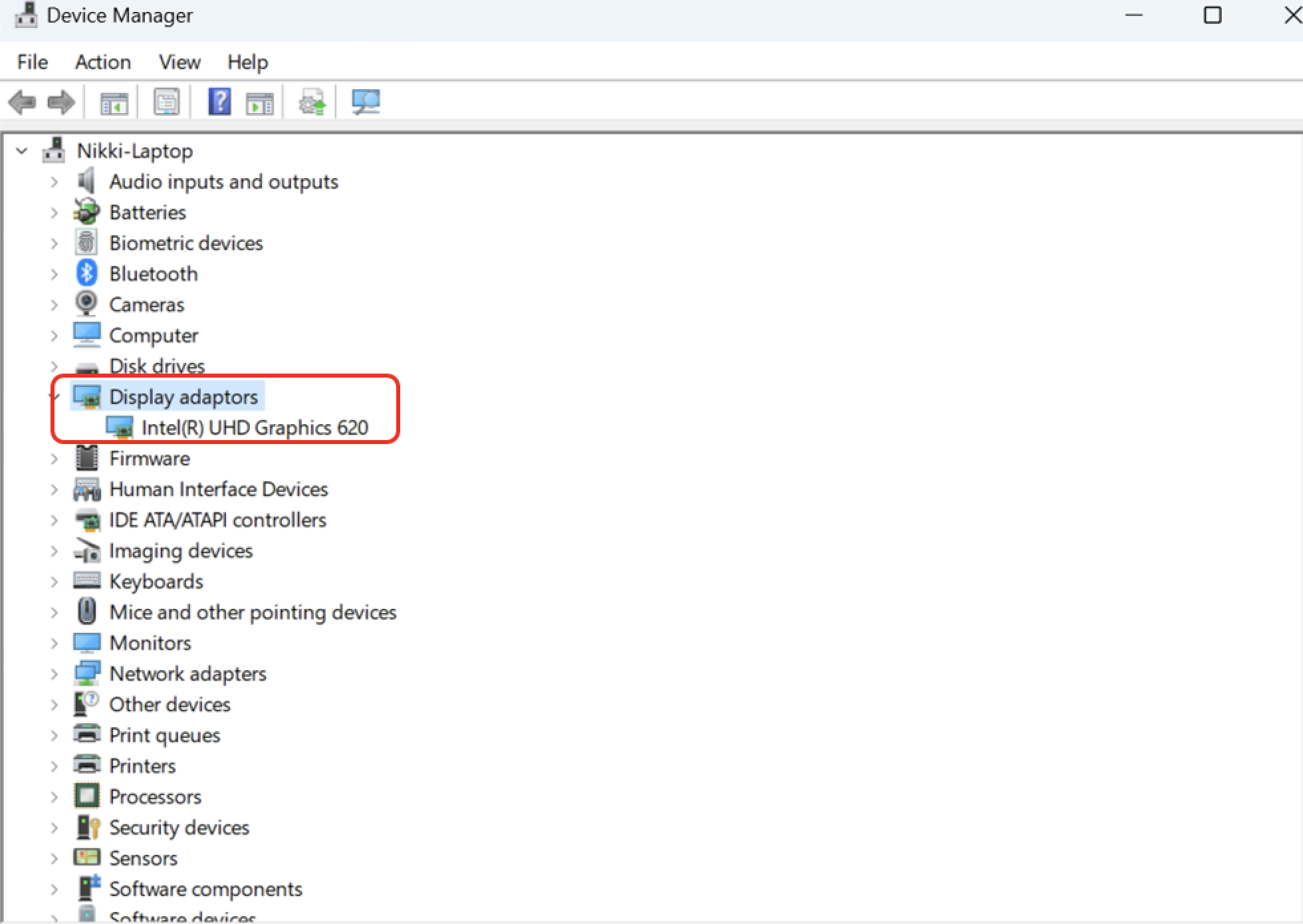Click the Back navigation arrow

coord(23,102)
